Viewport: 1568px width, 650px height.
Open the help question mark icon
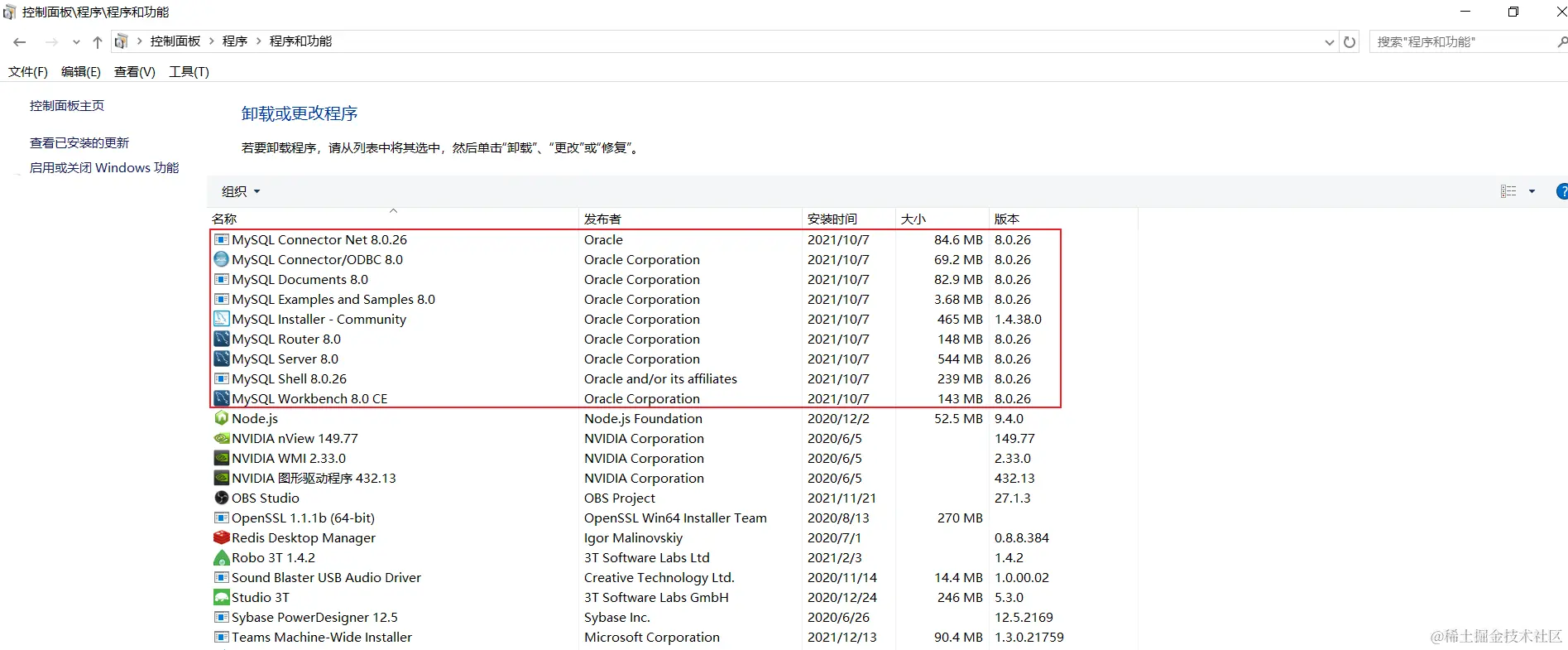pos(1562,191)
